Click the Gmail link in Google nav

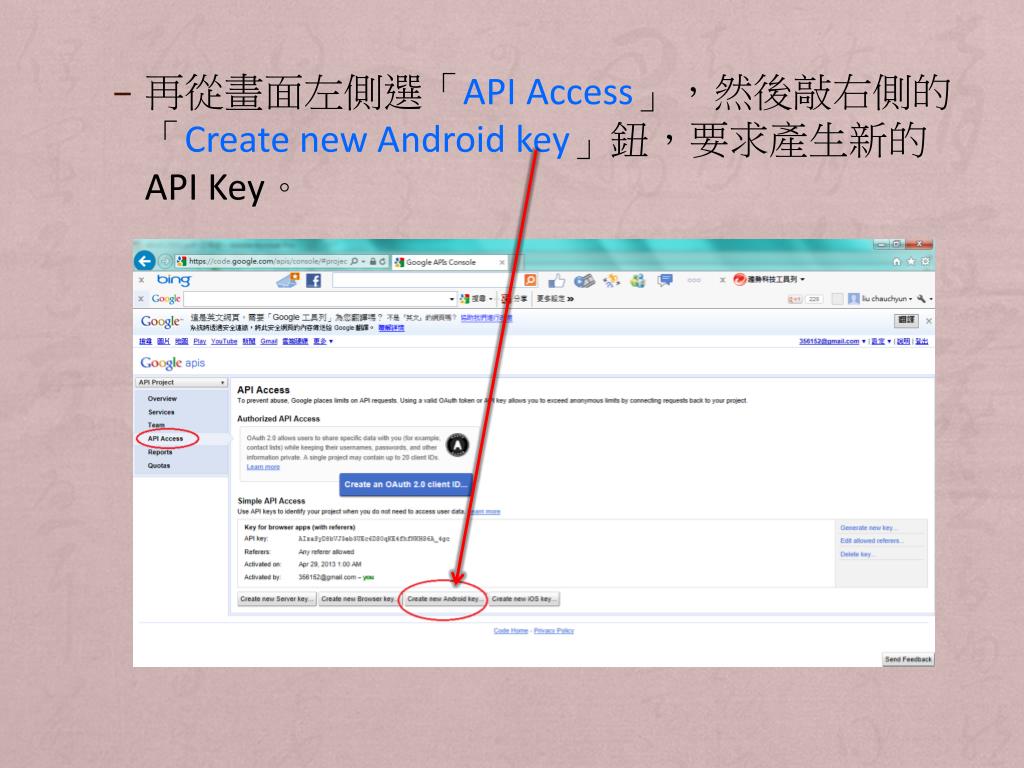[269, 342]
